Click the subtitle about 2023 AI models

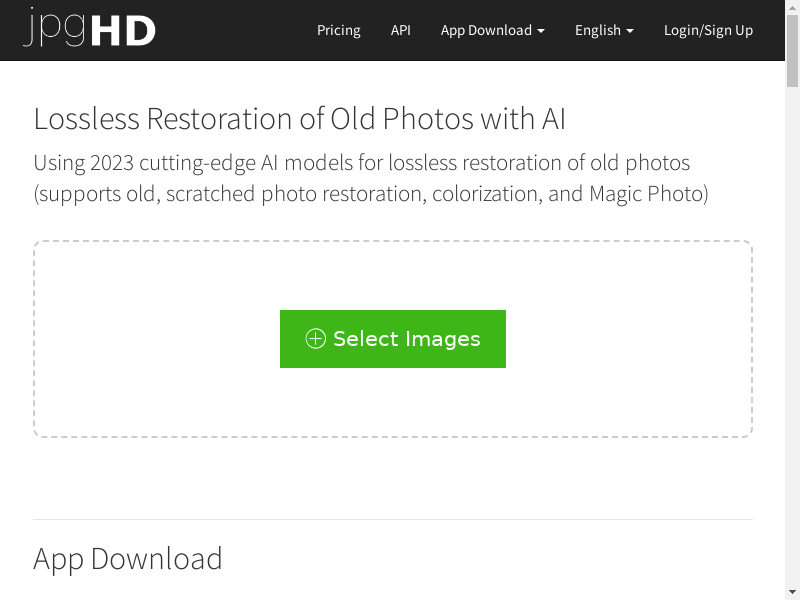[371, 178]
